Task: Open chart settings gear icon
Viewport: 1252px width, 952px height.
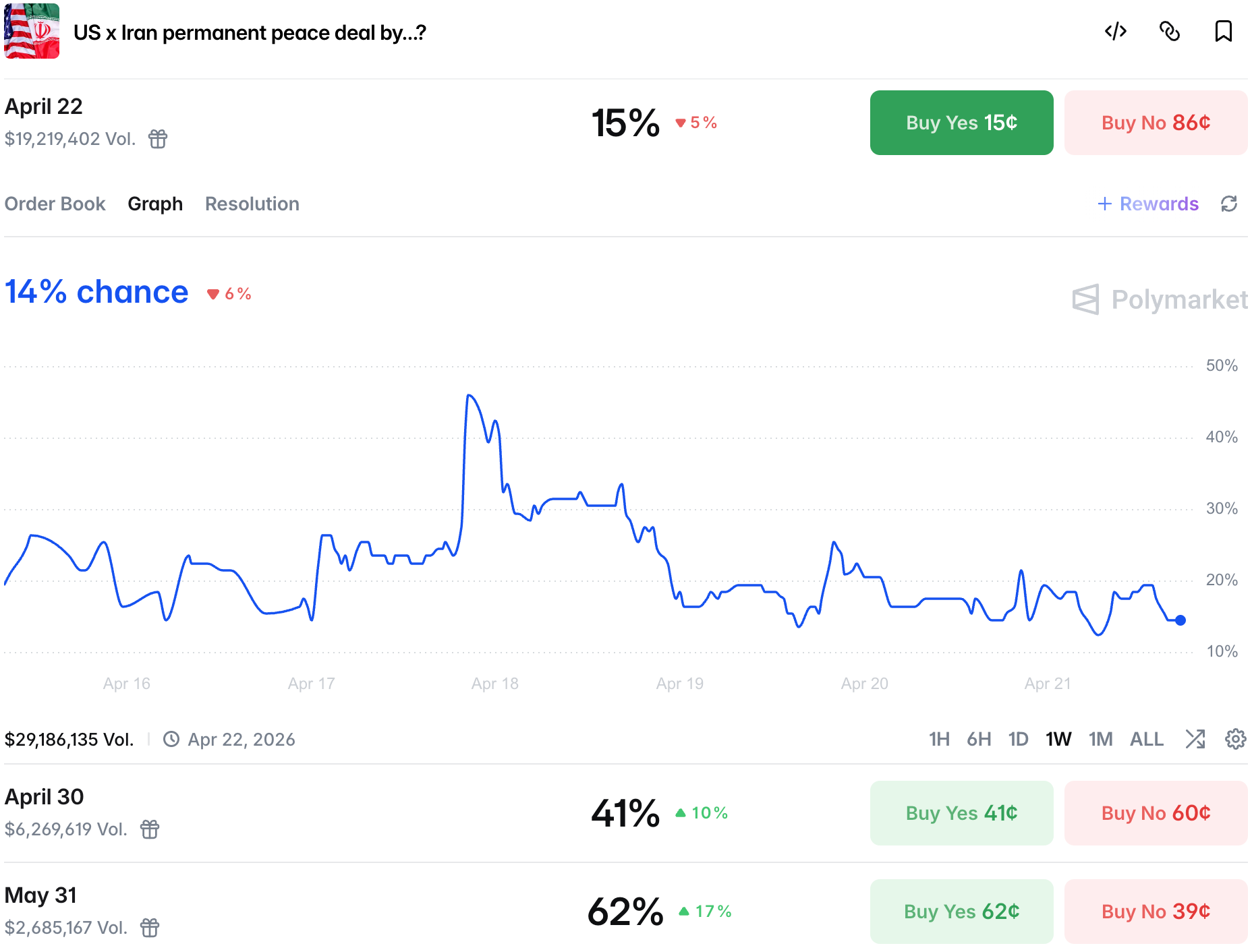Action: point(1235,739)
